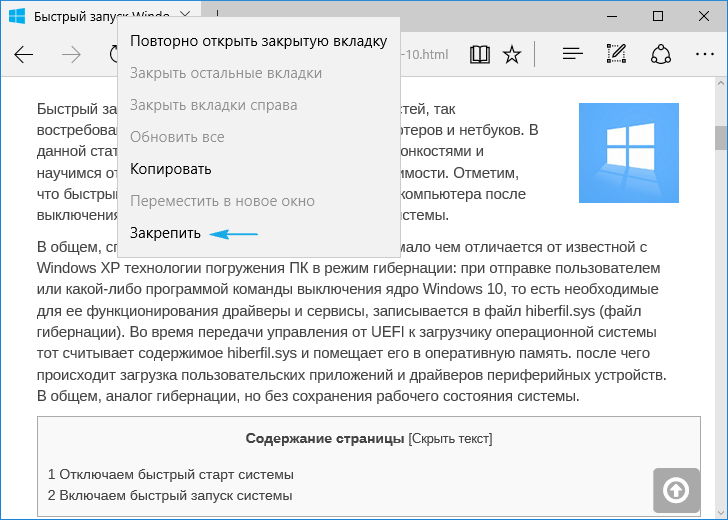Click the Back arrow in Edge toolbar
The width and height of the screenshot is (728, 520).
(24, 54)
